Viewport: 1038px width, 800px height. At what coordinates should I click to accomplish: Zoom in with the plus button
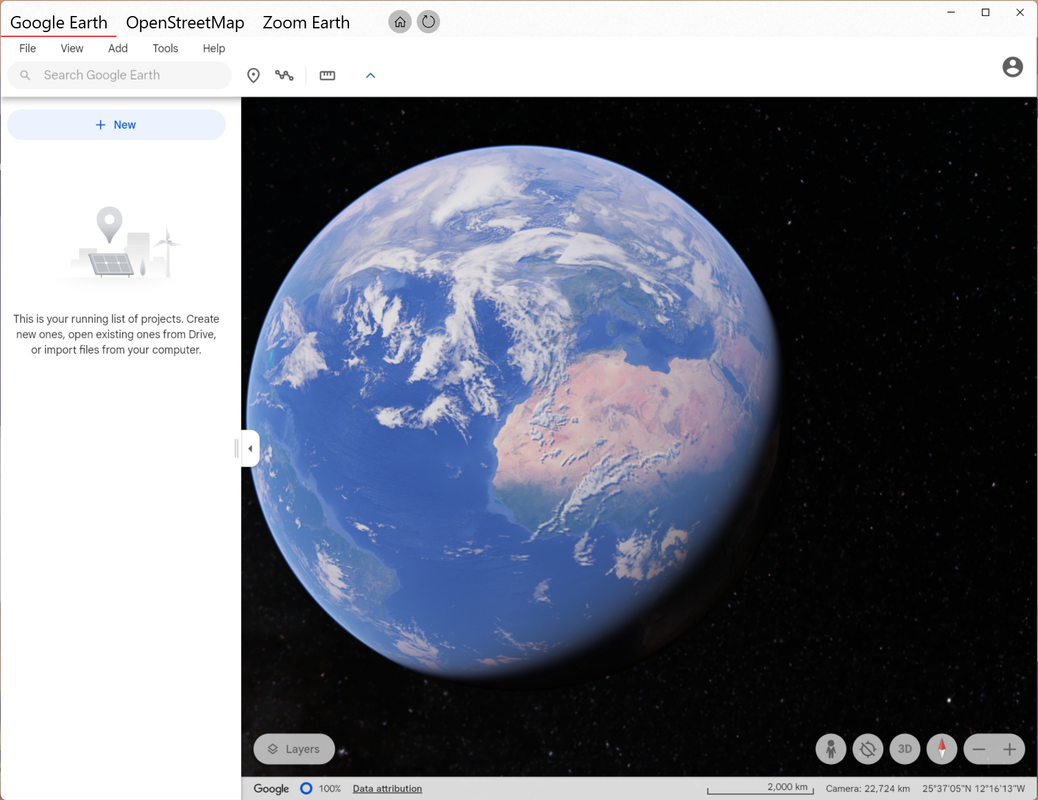click(1010, 749)
